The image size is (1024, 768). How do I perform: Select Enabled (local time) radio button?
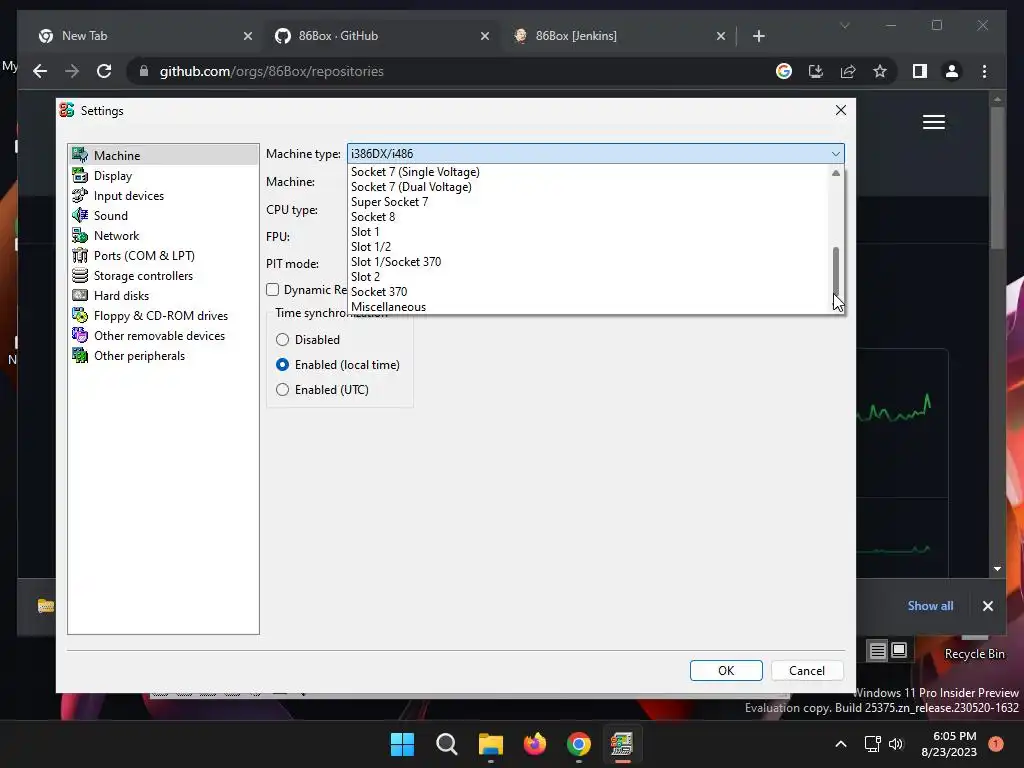(x=282, y=364)
